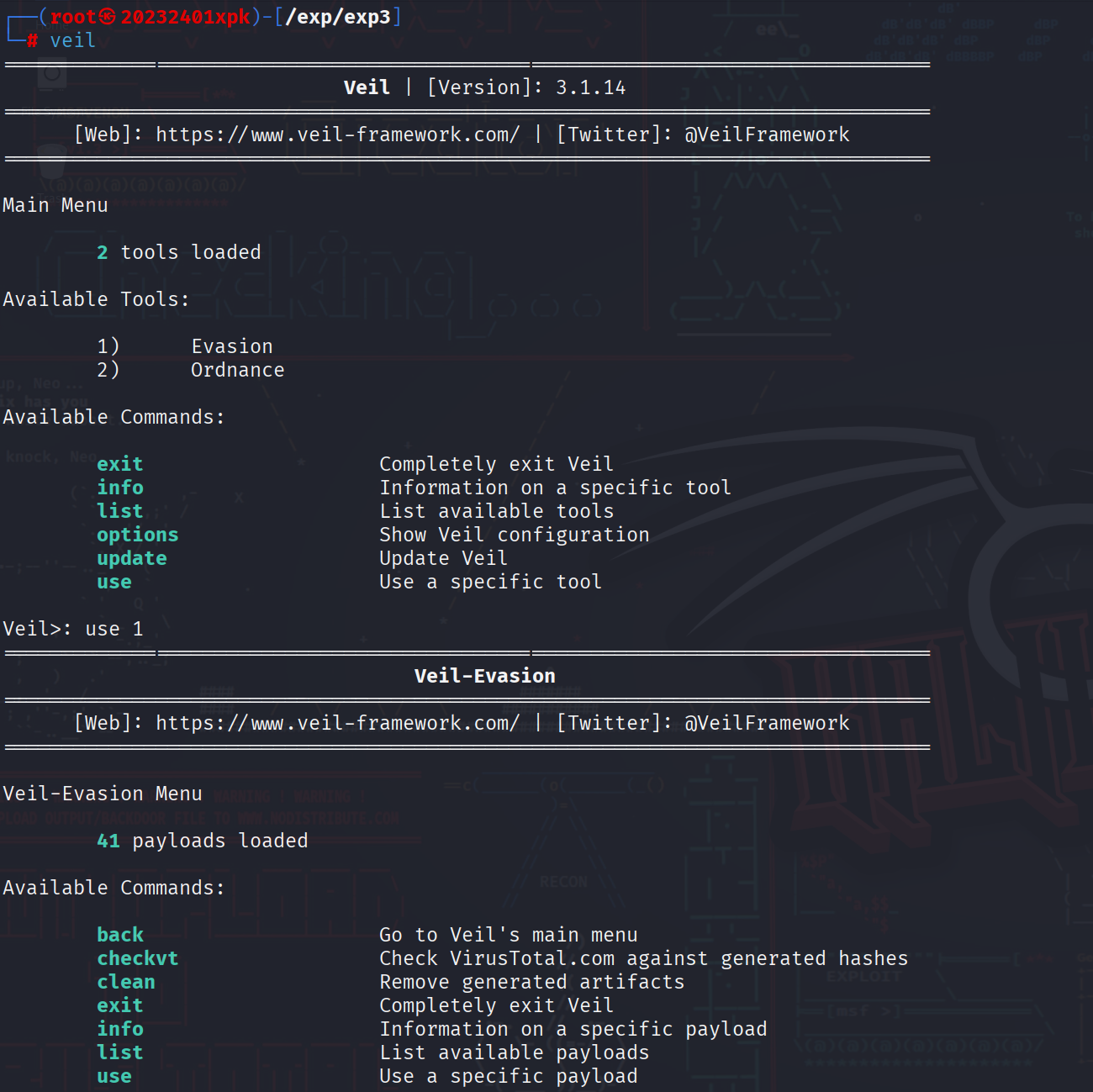Screen dimensions: 1093x1092
Task: Click the '41 payloads loaded' line
Action: pos(203,841)
